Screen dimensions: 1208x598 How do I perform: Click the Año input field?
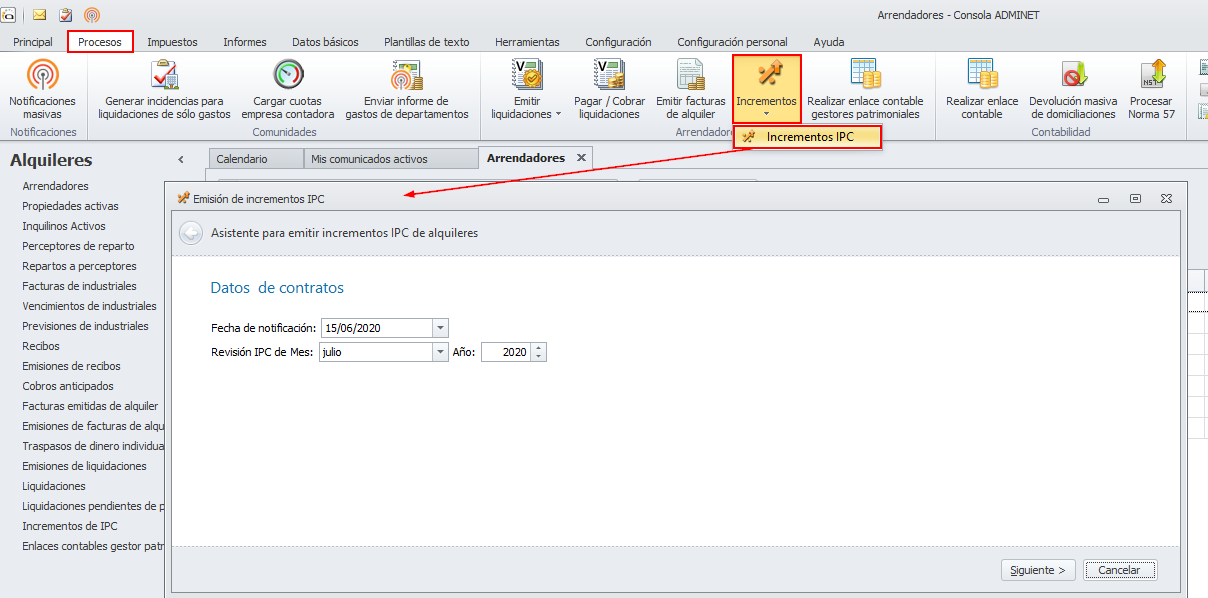click(507, 352)
